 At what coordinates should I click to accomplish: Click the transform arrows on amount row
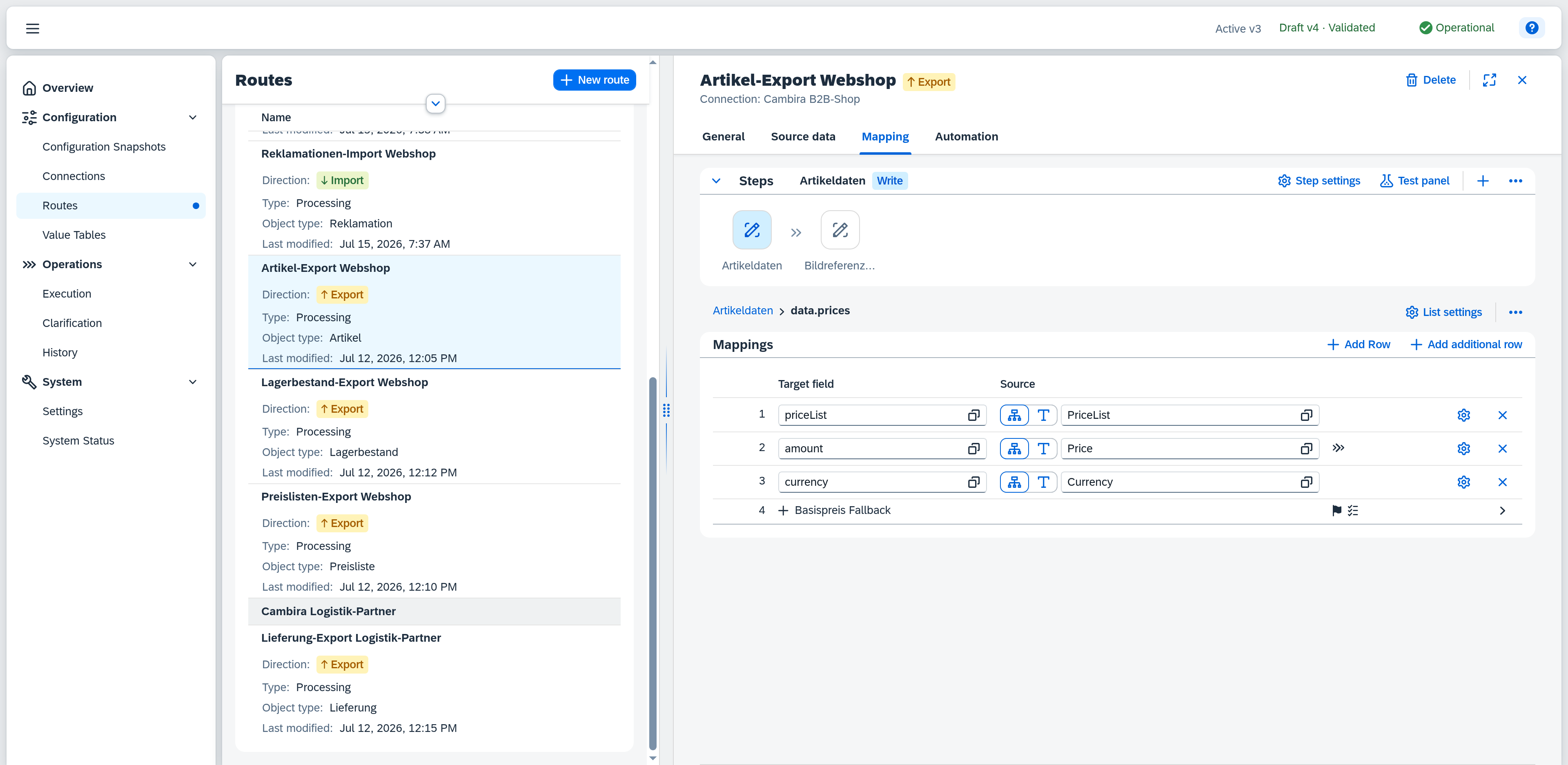click(1338, 448)
